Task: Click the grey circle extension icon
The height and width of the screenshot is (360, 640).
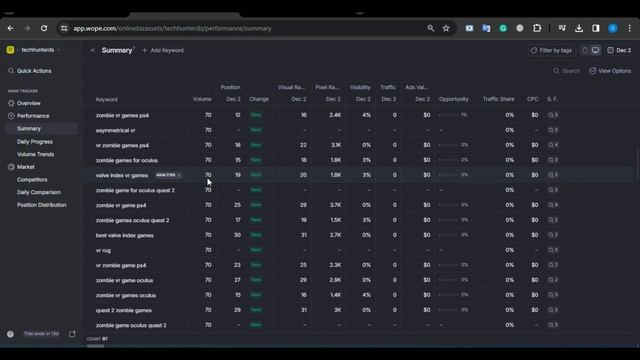Action: coord(520,28)
